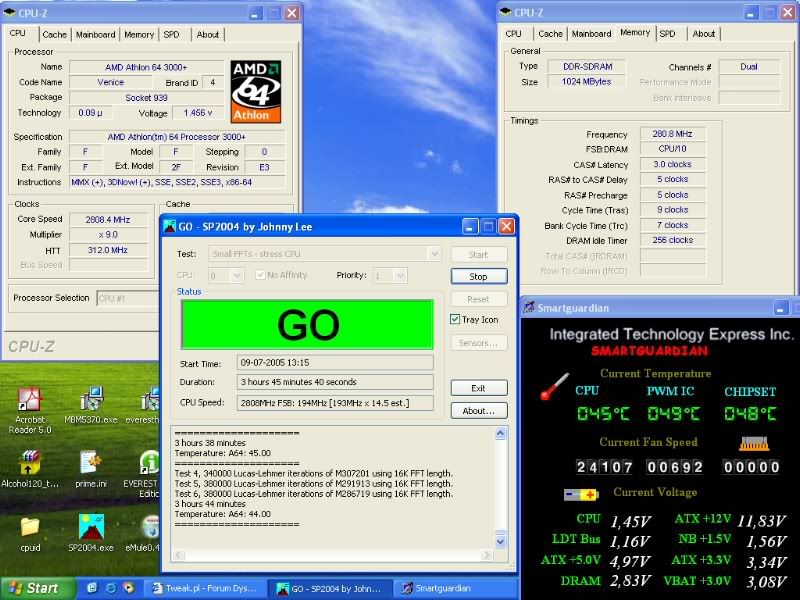Image resolution: width=800 pixels, height=600 pixels.
Task: Open the Acrobat Reader 5.0 desktop icon
Action: [30, 399]
